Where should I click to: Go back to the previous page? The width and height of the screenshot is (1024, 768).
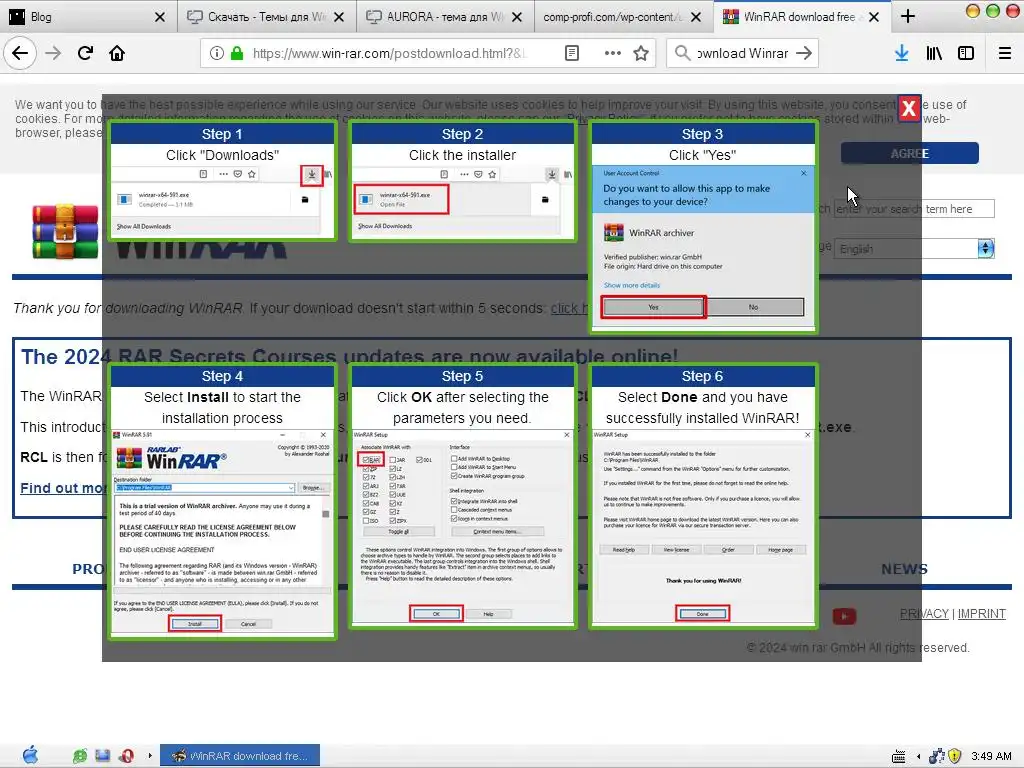(20, 54)
